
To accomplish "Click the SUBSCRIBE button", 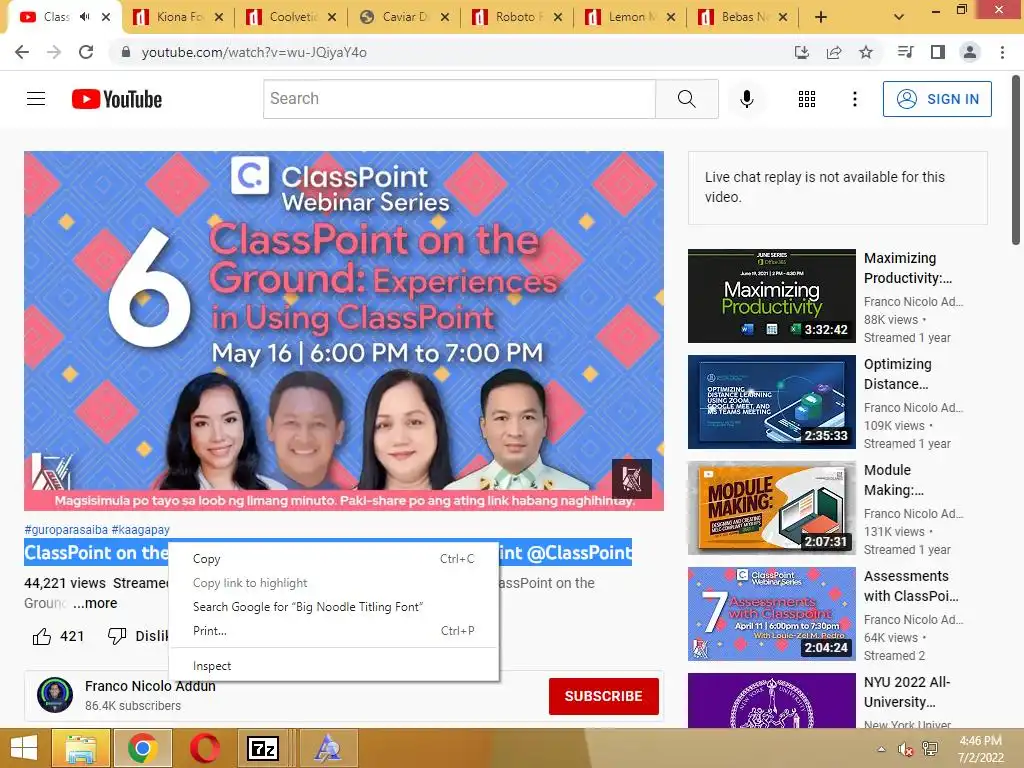I will coord(603,696).
